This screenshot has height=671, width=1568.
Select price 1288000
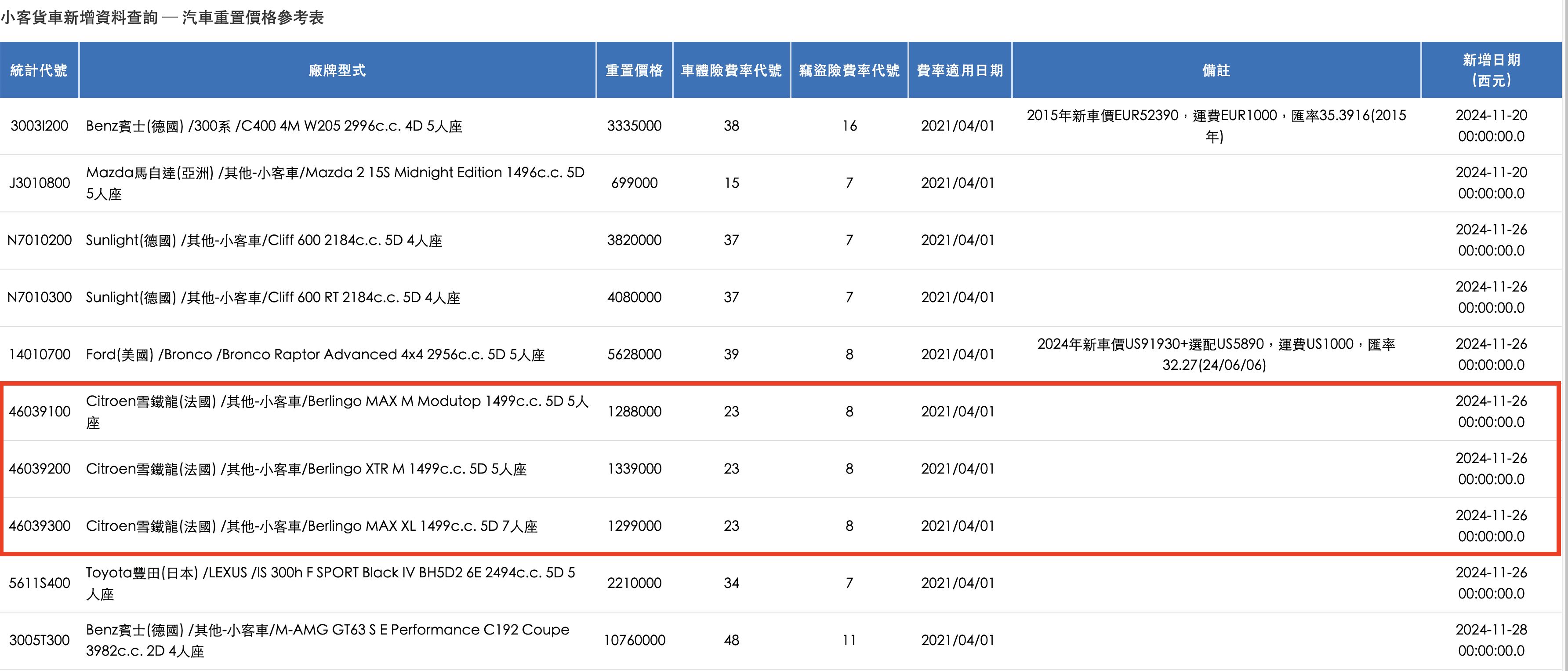[634, 412]
